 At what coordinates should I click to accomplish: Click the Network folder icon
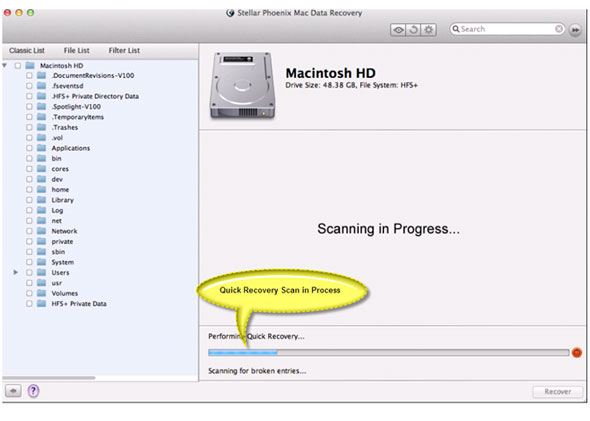41,231
